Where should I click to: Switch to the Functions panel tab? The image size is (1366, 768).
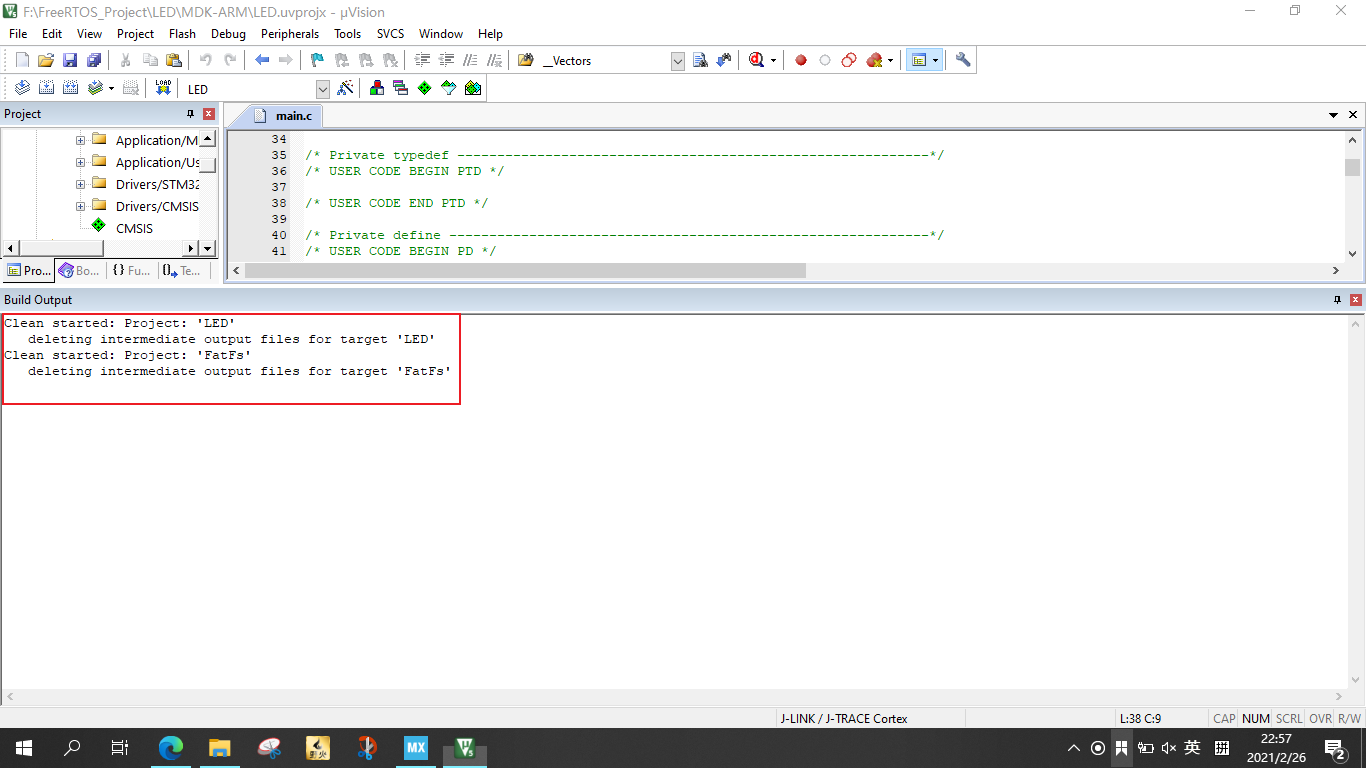pyautogui.click(x=131, y=270)
